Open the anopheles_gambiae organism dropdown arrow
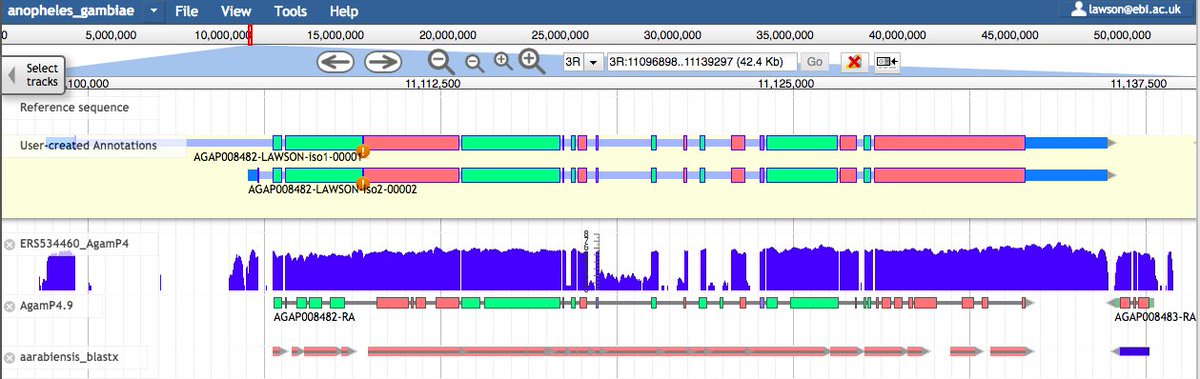1200x379 pixels. [x=153, y=12]
